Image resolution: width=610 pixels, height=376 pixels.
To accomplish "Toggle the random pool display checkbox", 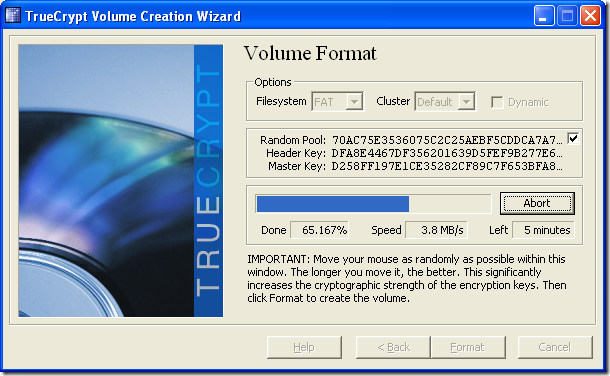I will [573, 138].
